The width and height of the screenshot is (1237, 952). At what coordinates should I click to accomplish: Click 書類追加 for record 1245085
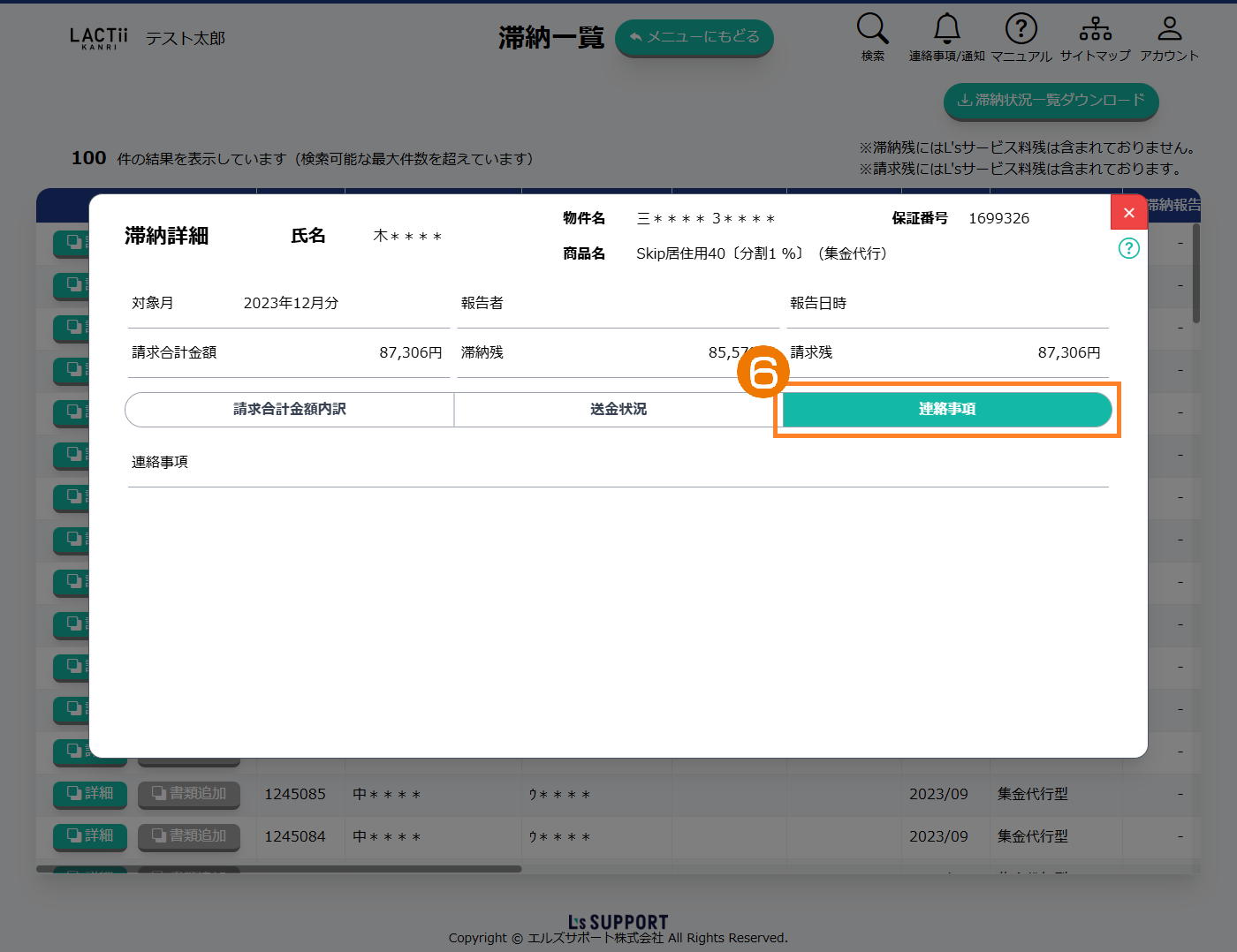[189, 794]
